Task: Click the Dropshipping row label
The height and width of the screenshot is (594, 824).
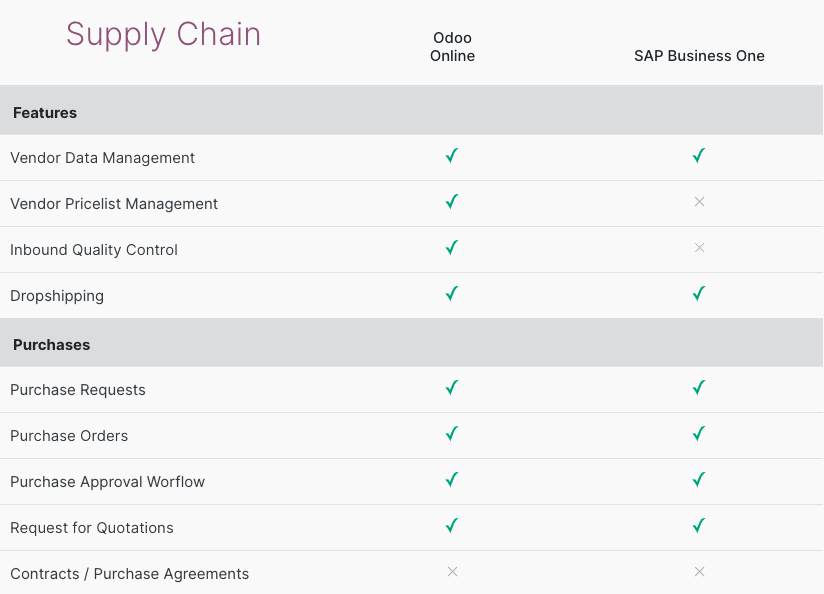Action: pyautogui.click(x=57, y=296)
